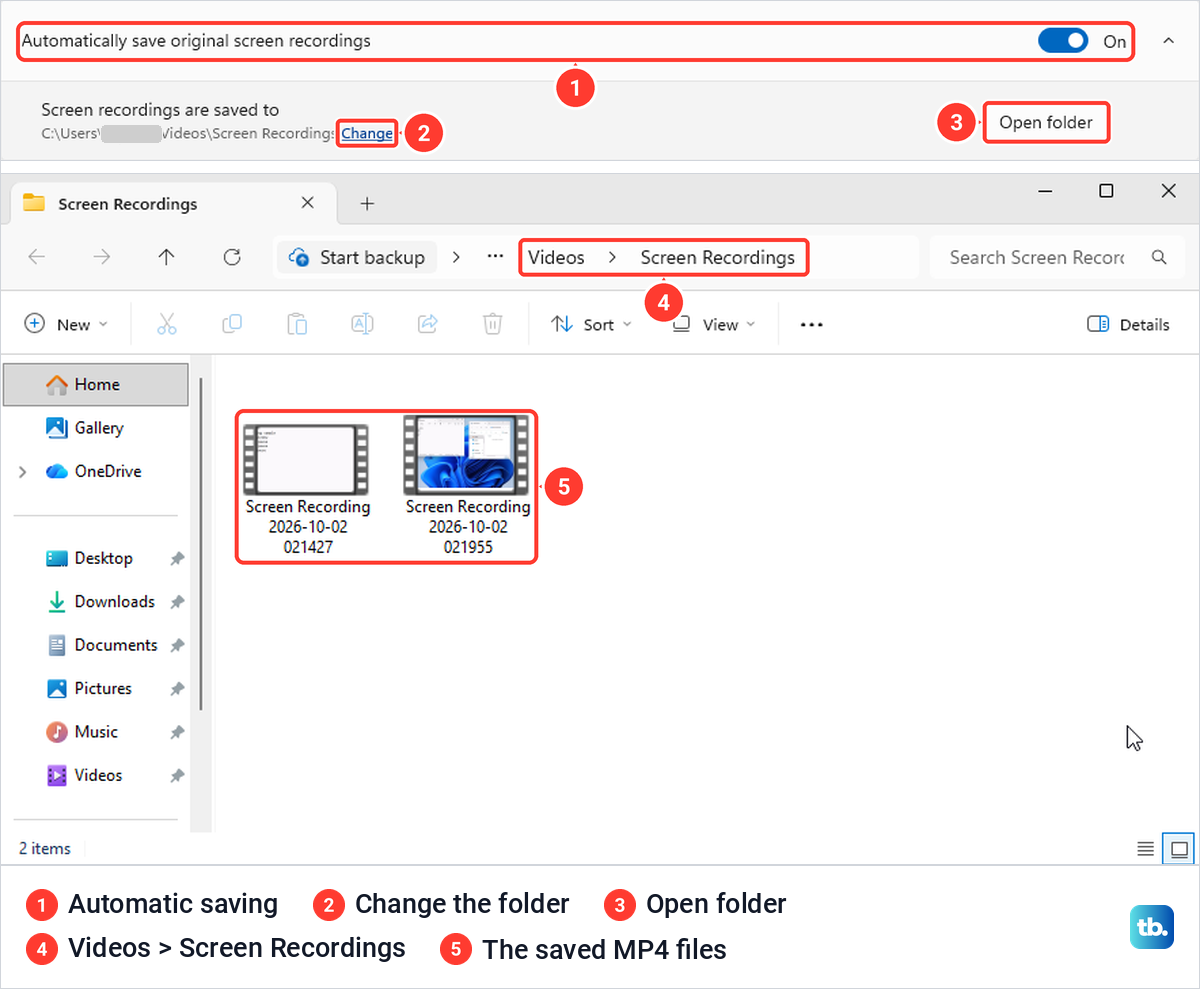Image resolution: width=1200 pixels, height=989 pixels.
Task: Open the See more toolbar options
Action: [811, 324]
